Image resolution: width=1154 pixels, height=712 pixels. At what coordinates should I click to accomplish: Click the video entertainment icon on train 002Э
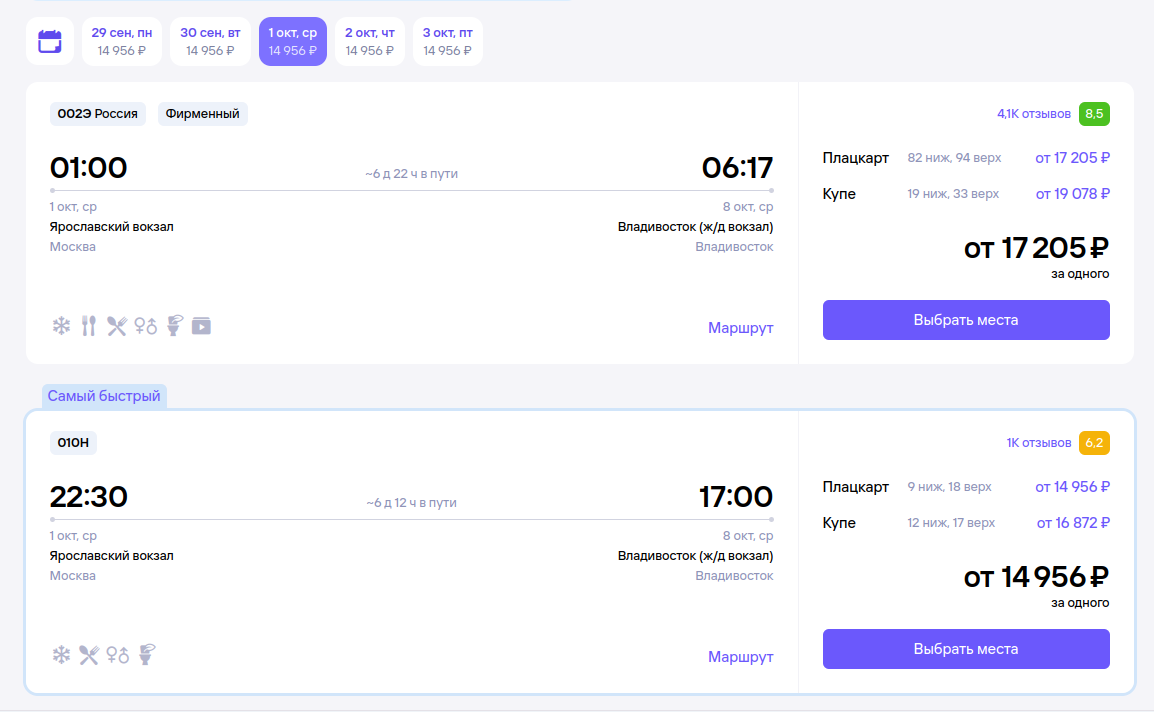click(201, 325)
